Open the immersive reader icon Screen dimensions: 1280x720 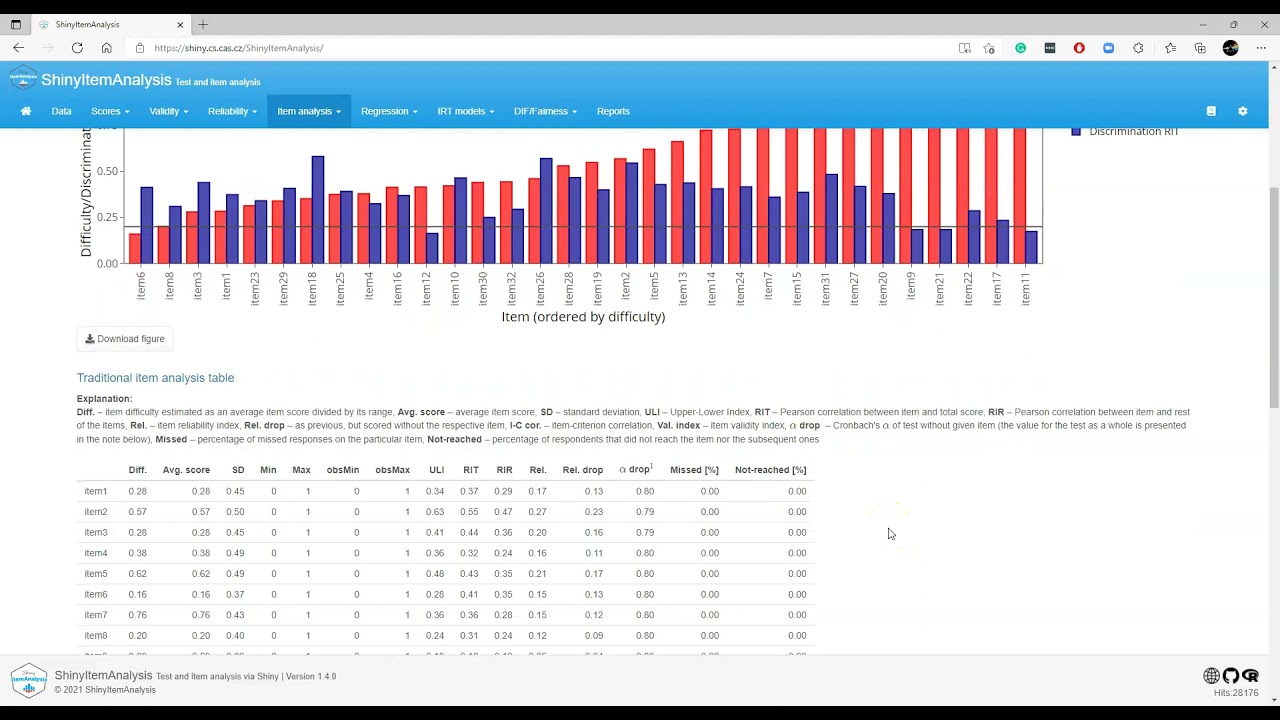click(x=964, y=48)
